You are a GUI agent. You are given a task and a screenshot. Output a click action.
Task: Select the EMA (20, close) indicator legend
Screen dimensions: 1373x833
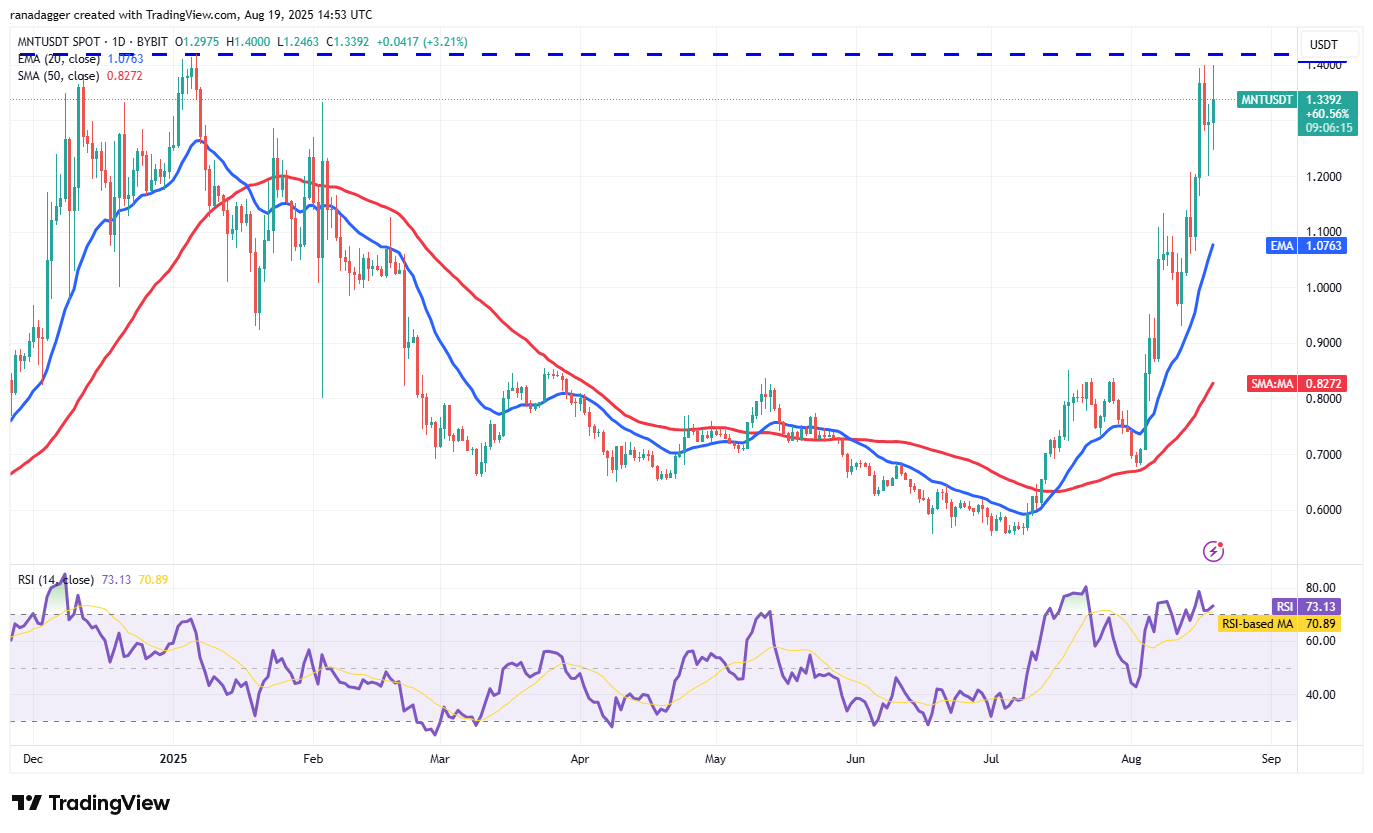(x=56, y=59)
